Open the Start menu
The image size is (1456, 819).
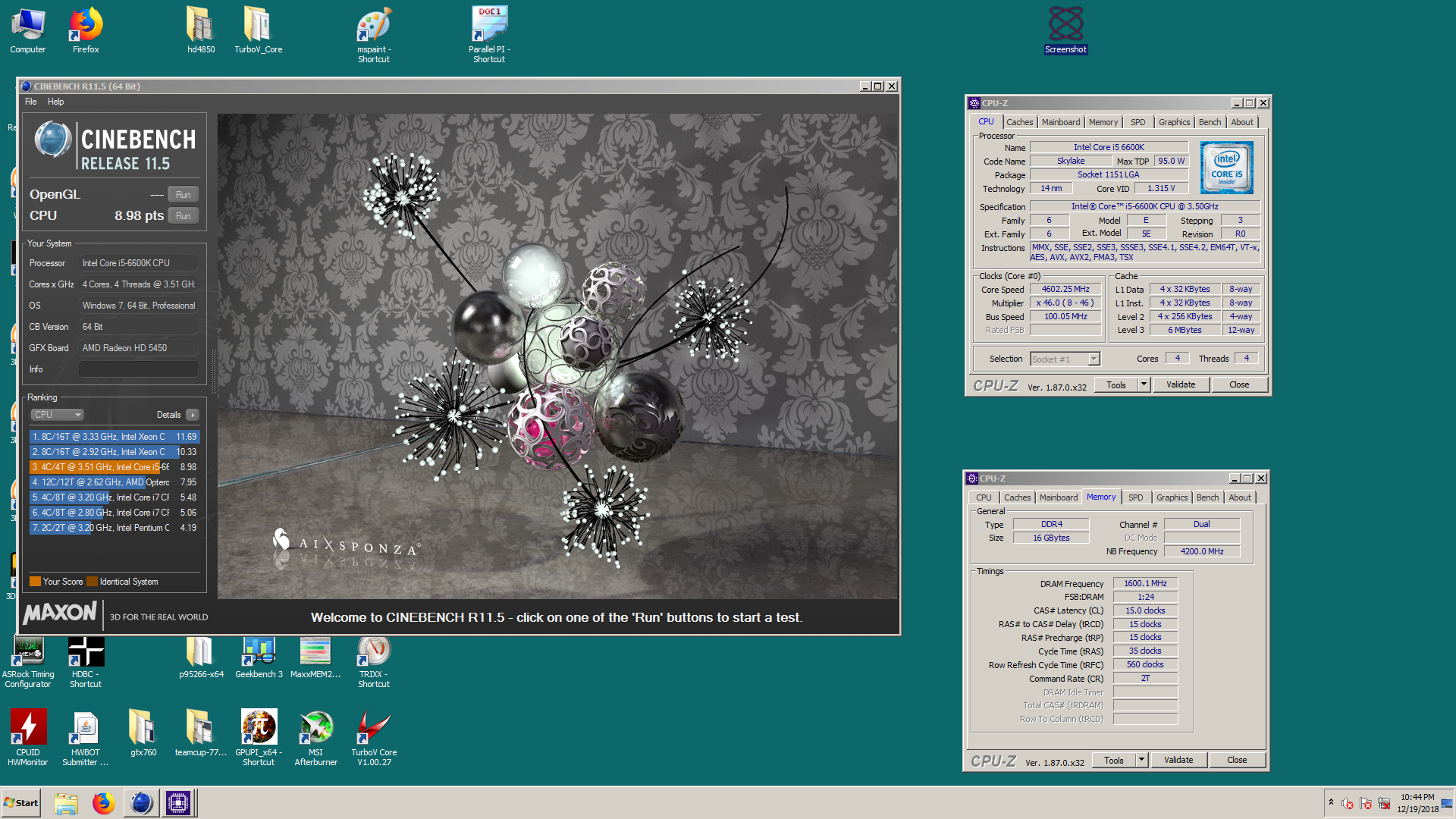click(x=21, y=803)
